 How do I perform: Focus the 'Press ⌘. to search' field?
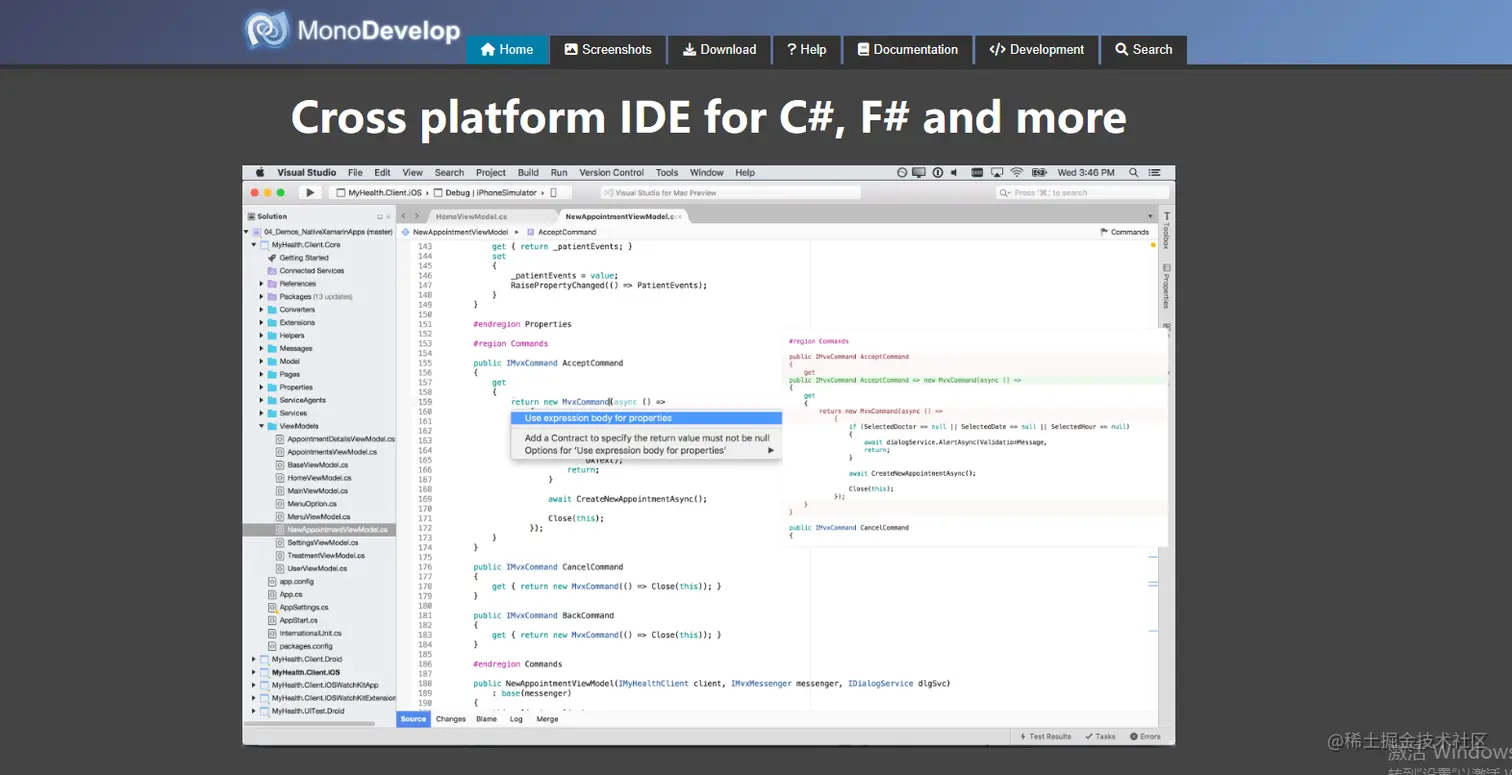coord(1082,192)
